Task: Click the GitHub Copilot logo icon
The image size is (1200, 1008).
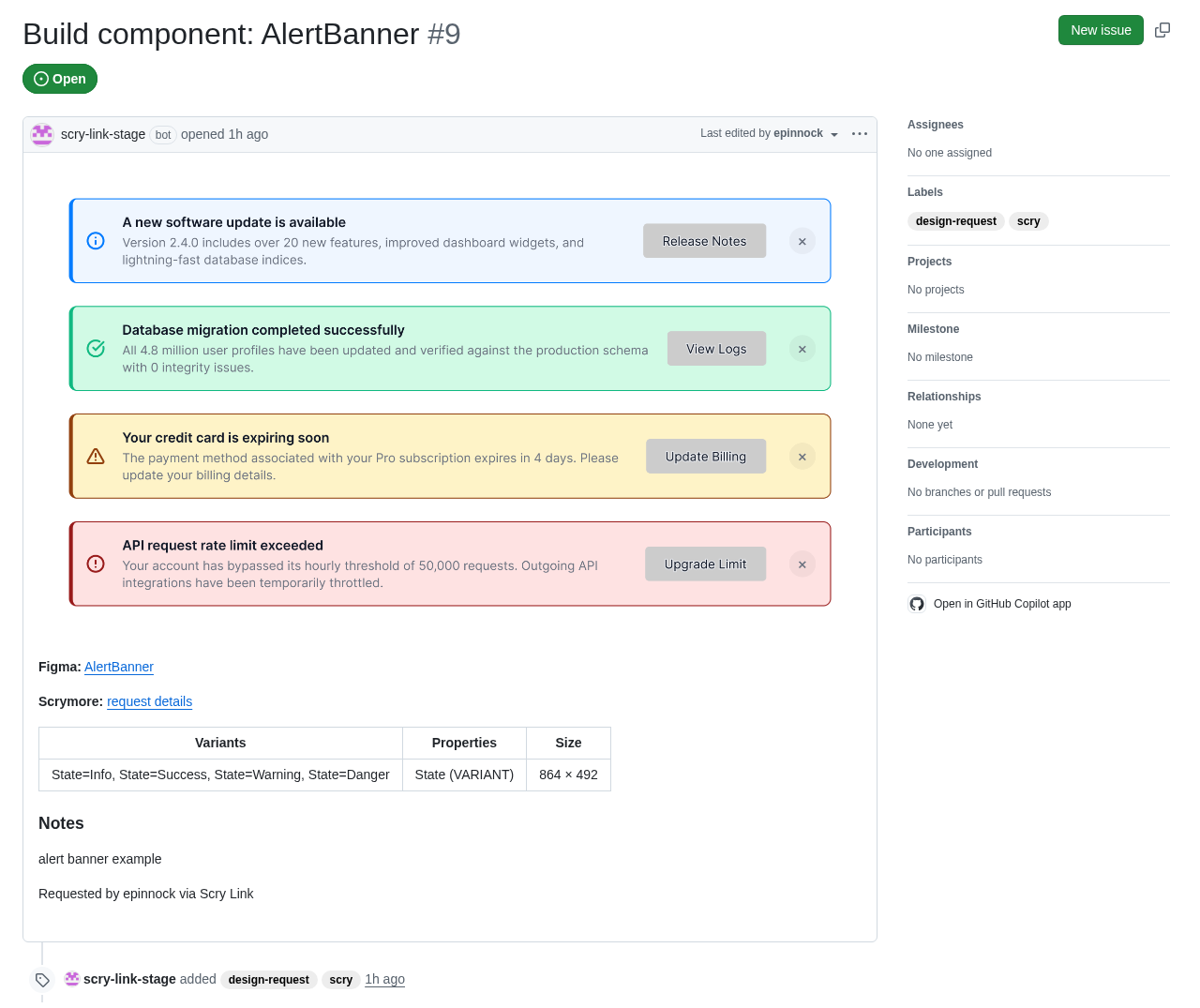Action: pyautogui.click(x=917, y=604)
